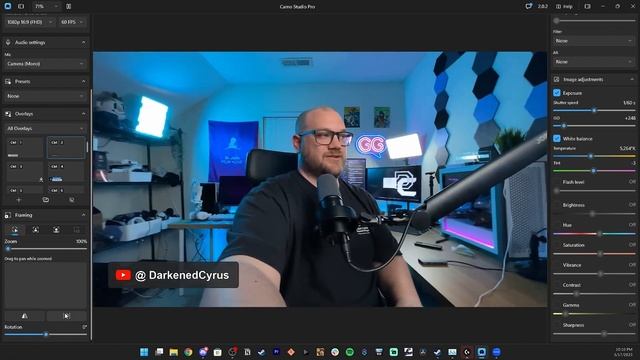
Task: Select overlay thumbnail Ctrl 3
Action: pos(25,172)
